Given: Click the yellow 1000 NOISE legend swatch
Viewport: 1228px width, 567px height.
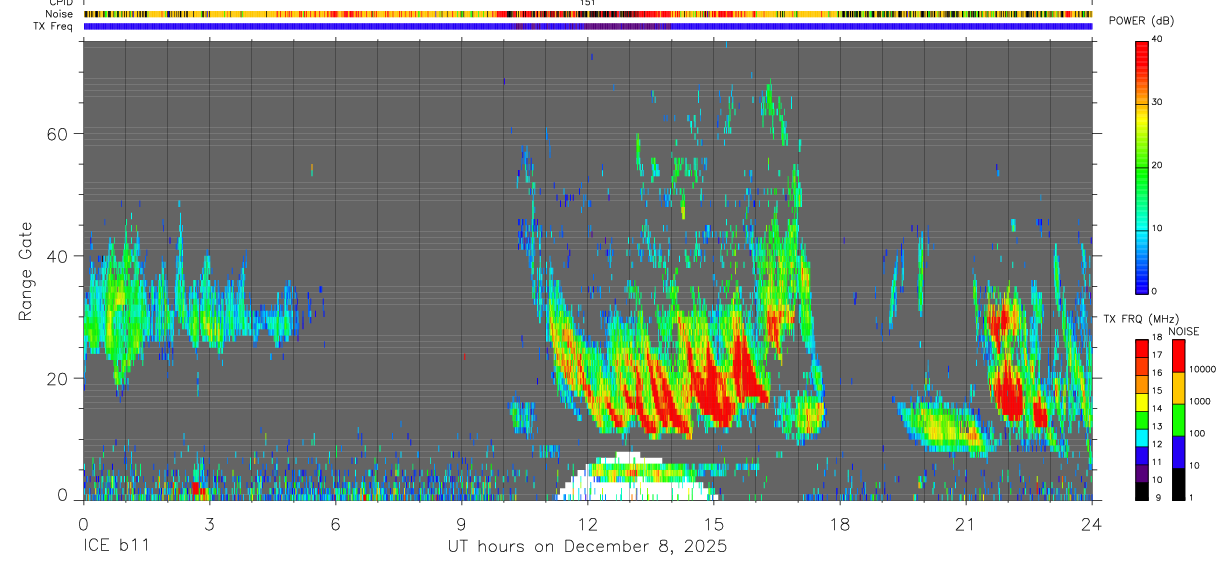Looking at the screenshot, I should (x=1178, y=387).
